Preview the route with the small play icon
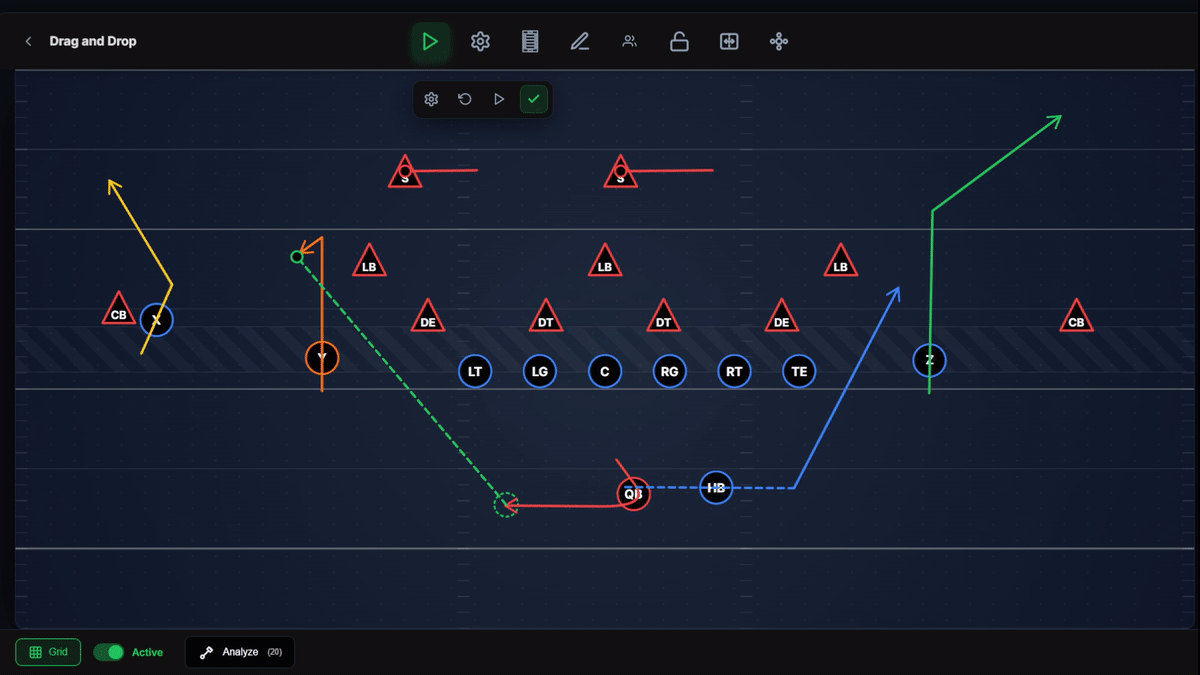 pyautogui.click(x=499, y=99)
